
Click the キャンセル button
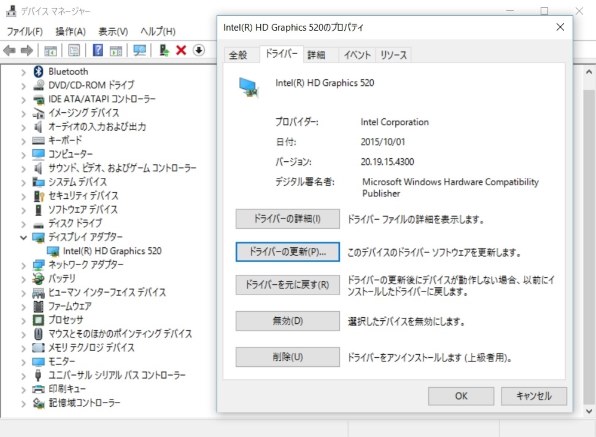[x=534, y=396]
